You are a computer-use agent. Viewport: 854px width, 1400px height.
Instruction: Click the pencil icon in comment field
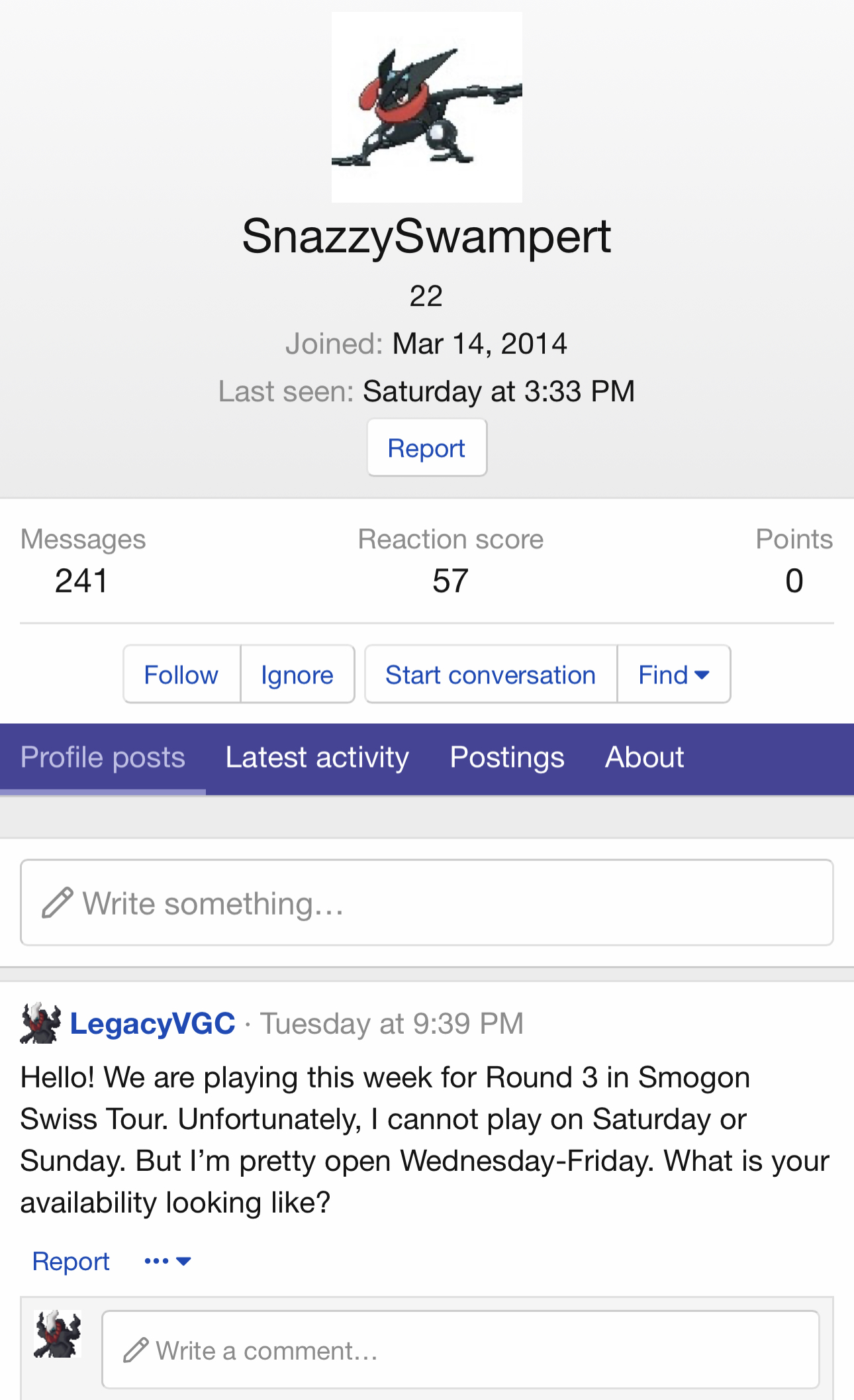[x=136, y=1350]
